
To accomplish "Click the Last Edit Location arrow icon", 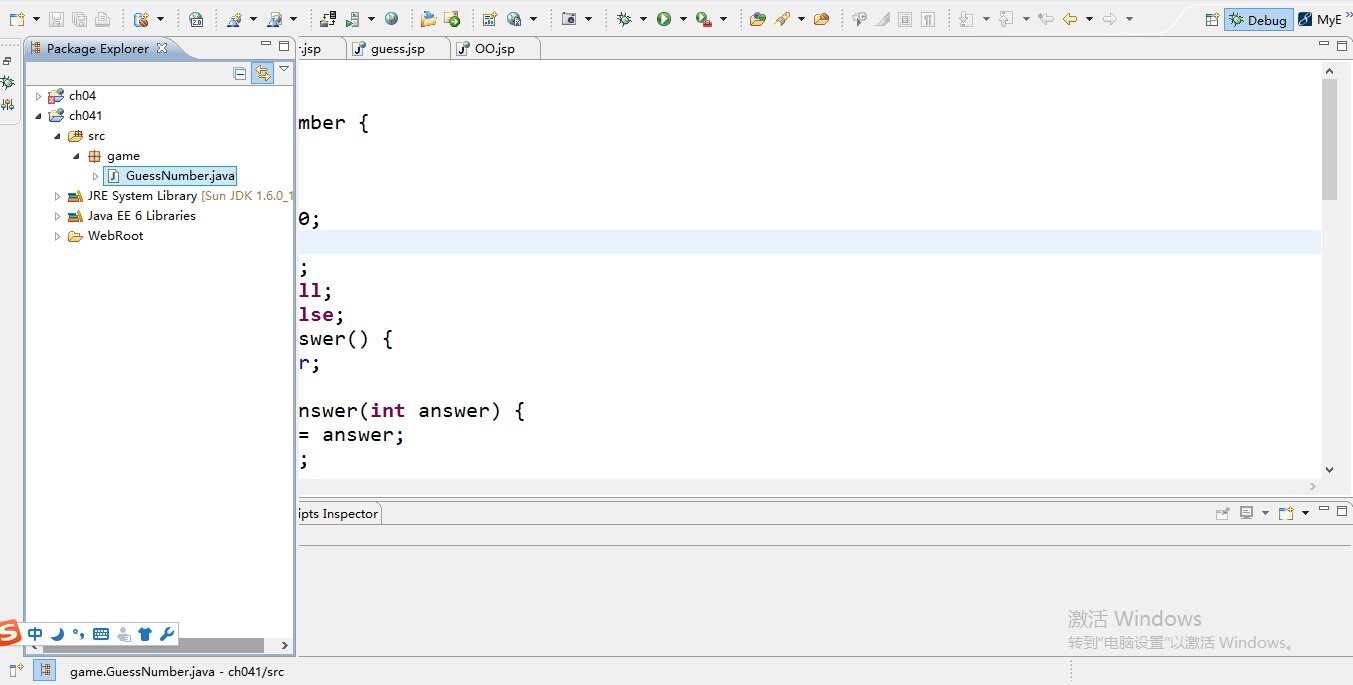I will pyautogui.click(x=1046, y=19).
